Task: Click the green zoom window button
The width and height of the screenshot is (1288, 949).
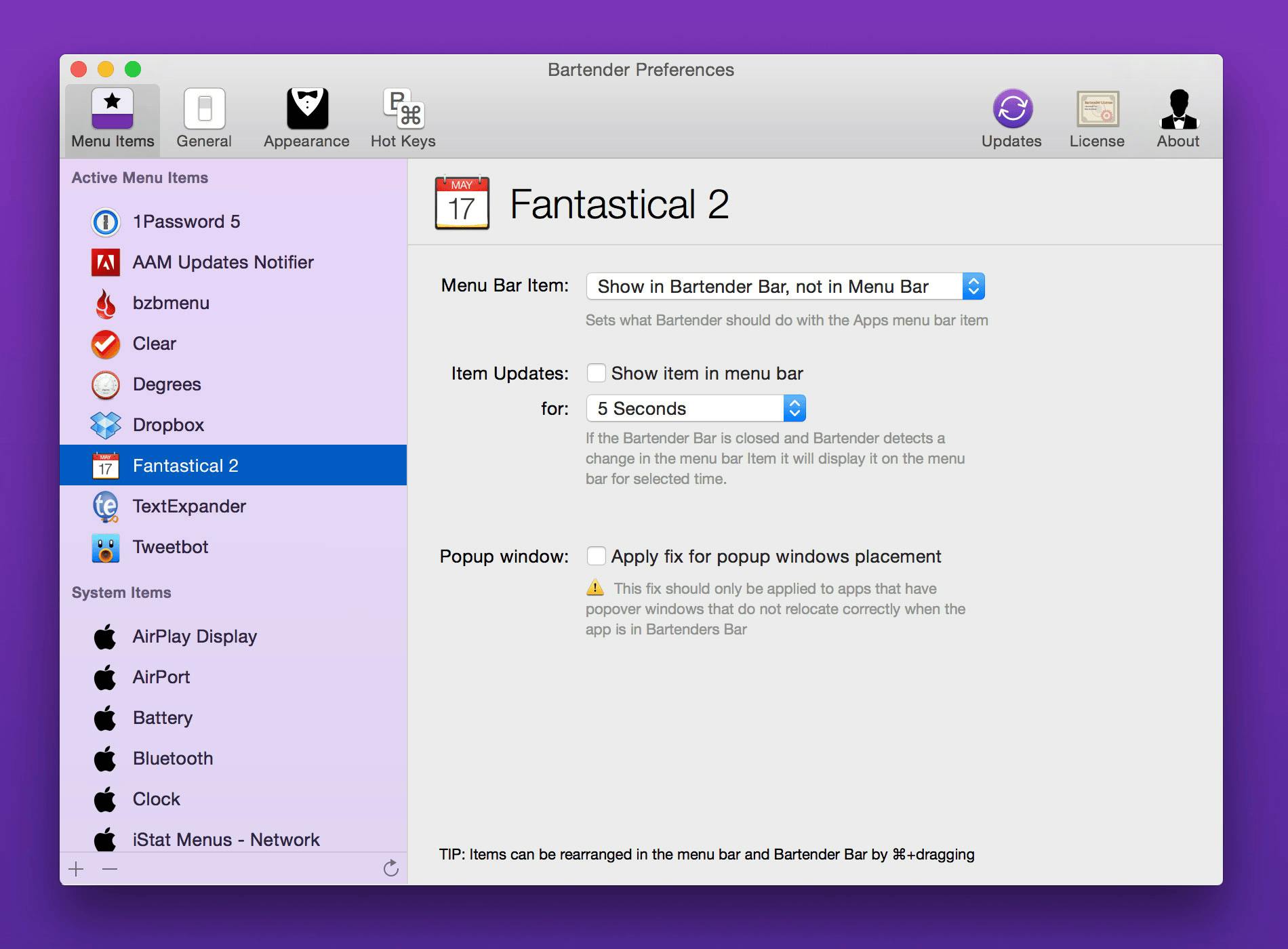Action: click(133, 69)
